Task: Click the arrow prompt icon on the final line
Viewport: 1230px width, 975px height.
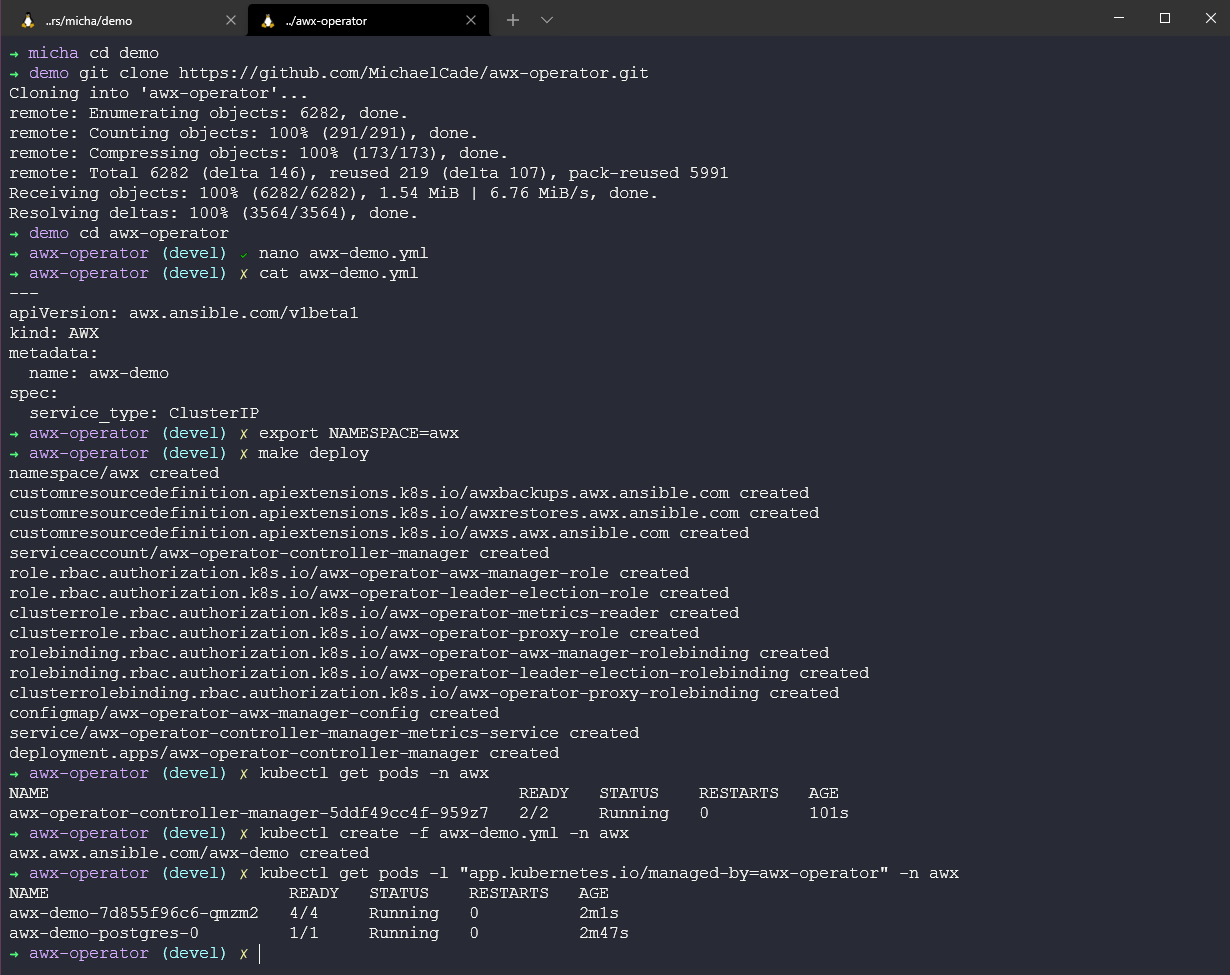Action: (14, 953)
